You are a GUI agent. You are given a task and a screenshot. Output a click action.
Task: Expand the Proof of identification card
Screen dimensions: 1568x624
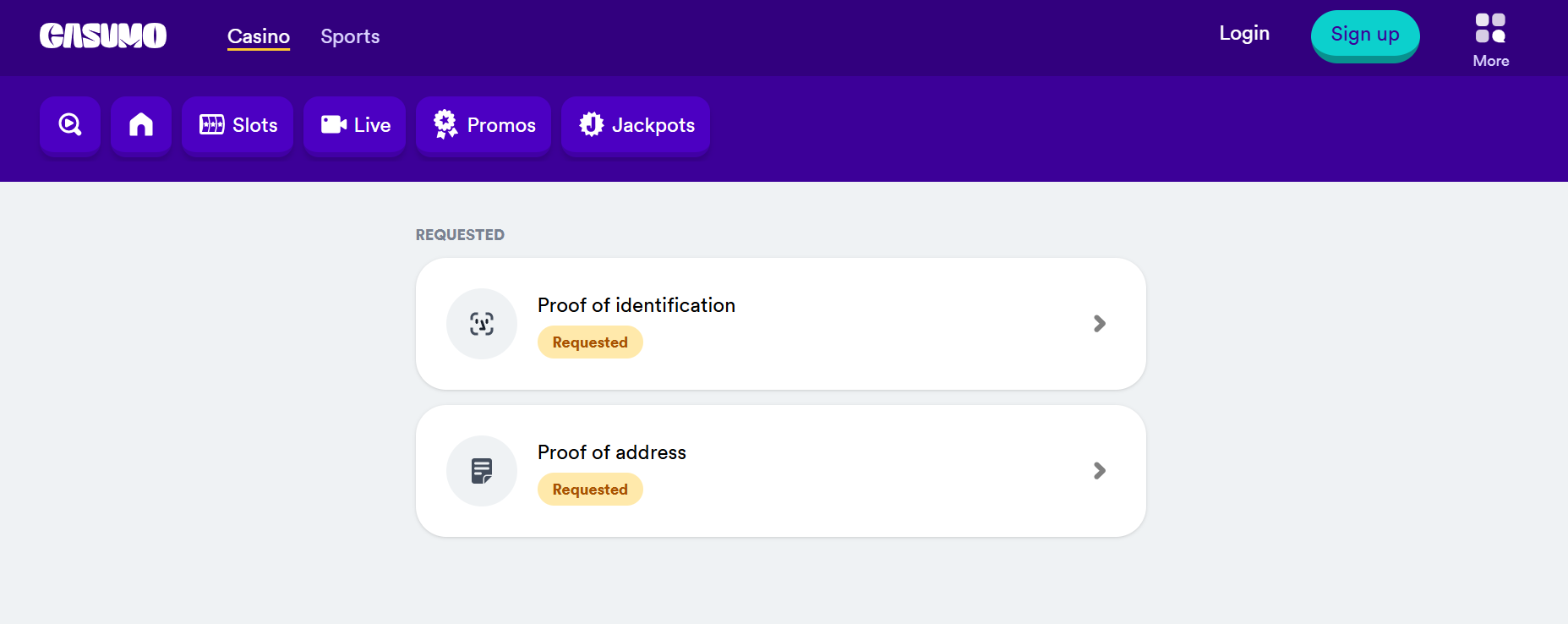[779, 324]
